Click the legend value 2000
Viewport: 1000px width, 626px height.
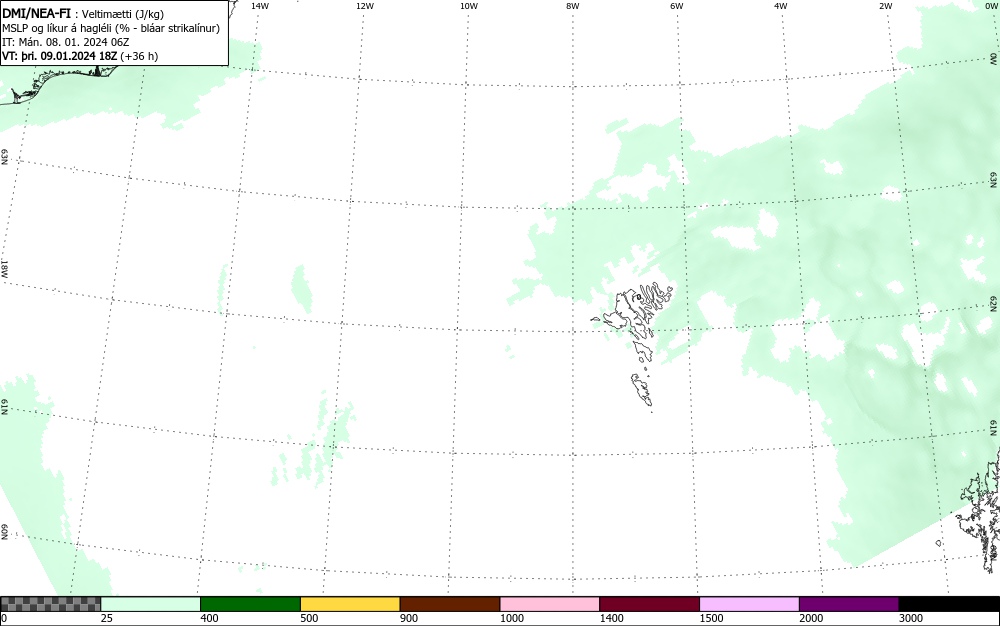point(811,618)
